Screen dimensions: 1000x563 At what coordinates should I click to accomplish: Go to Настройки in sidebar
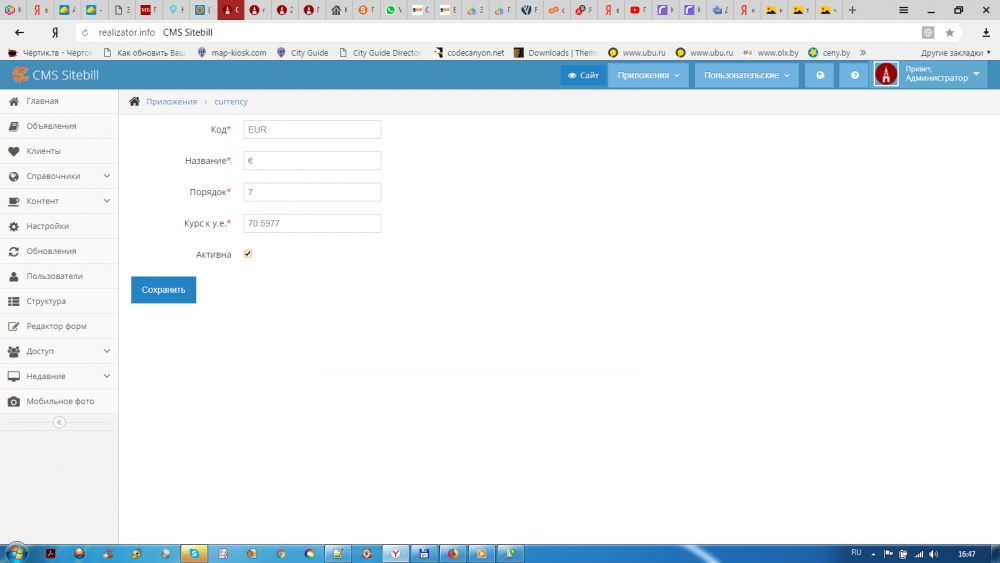click(x=47, y=226)
